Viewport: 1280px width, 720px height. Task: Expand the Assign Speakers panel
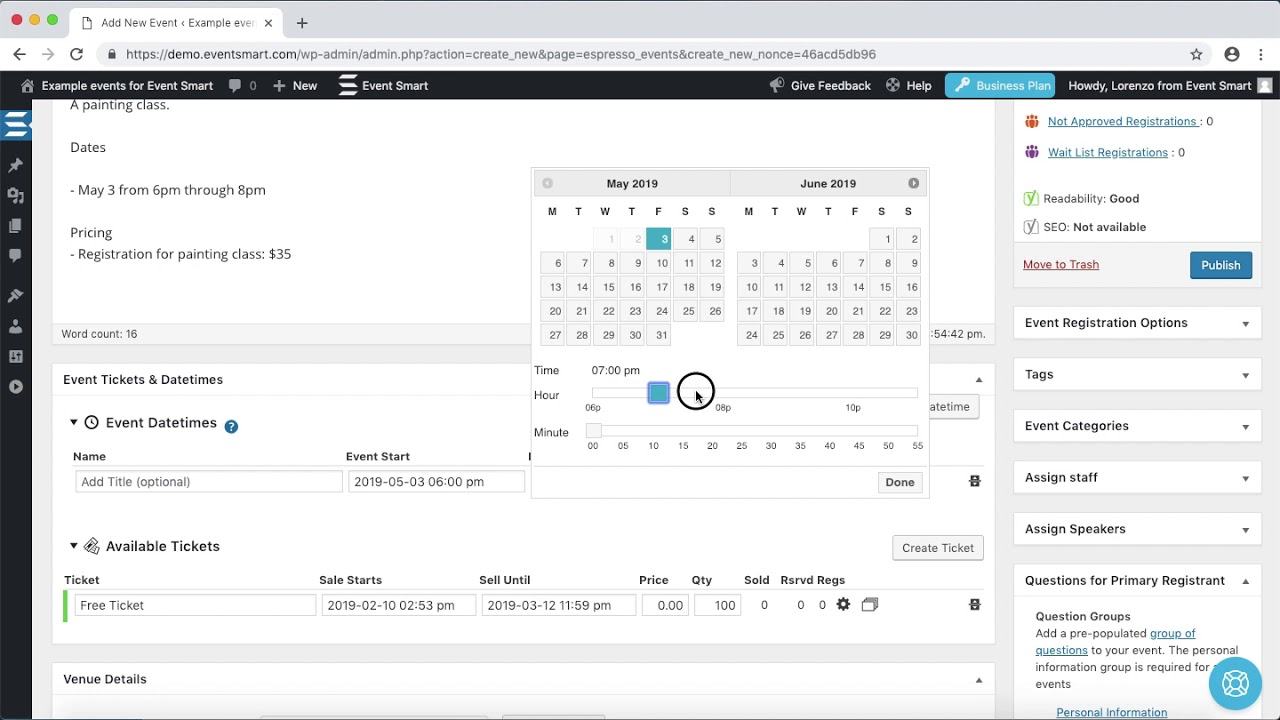1245,530
